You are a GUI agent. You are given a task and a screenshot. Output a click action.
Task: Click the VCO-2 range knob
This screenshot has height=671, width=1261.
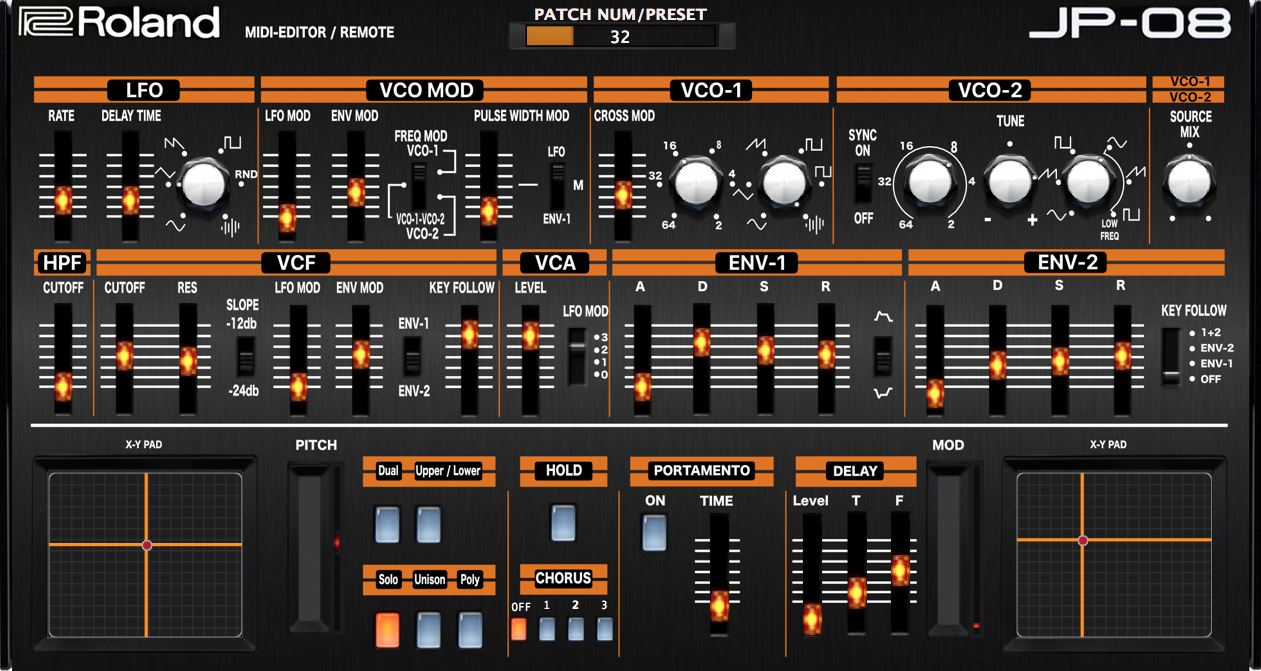932,183
